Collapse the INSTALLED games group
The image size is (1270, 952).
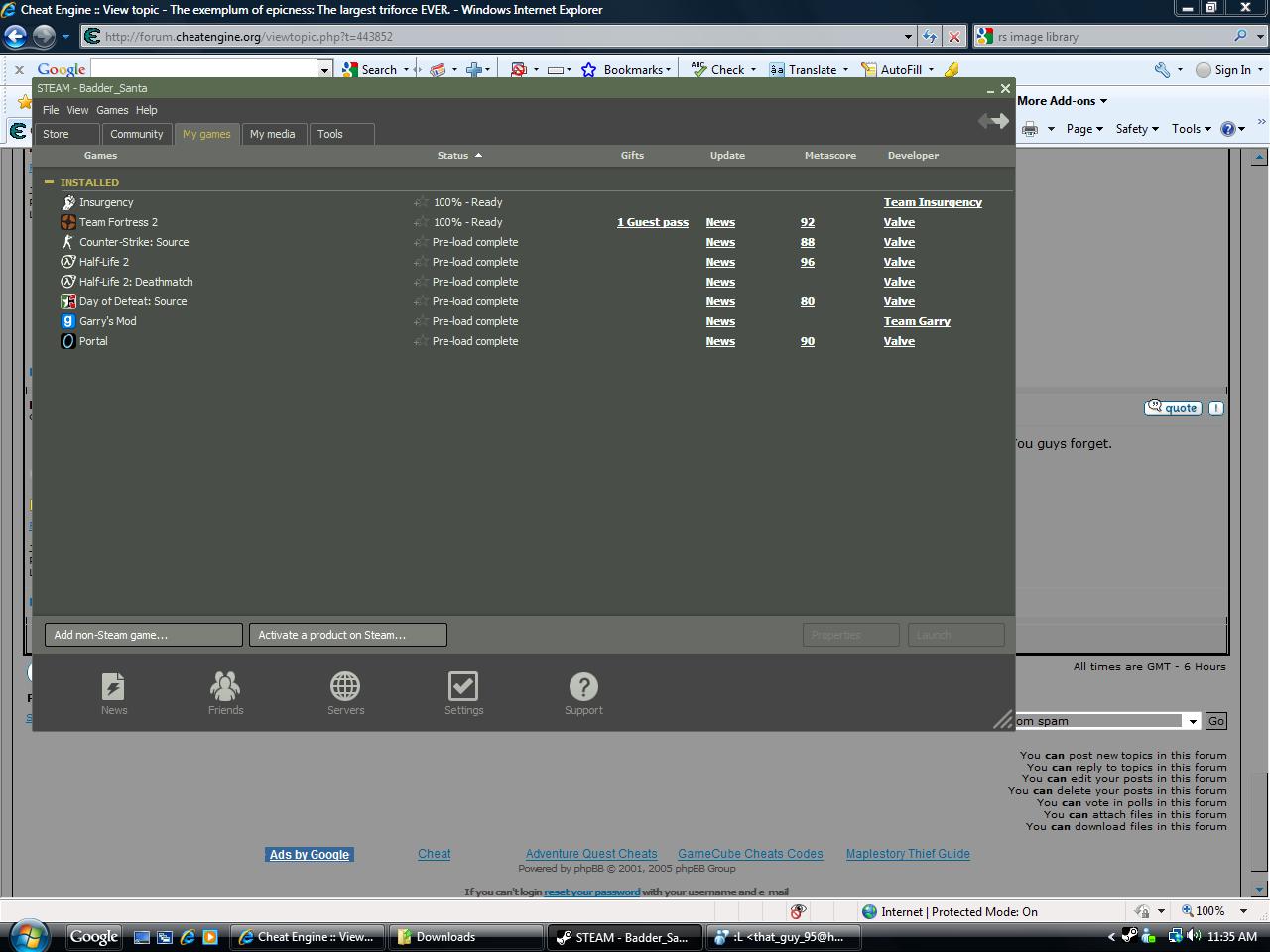(49, 182)
